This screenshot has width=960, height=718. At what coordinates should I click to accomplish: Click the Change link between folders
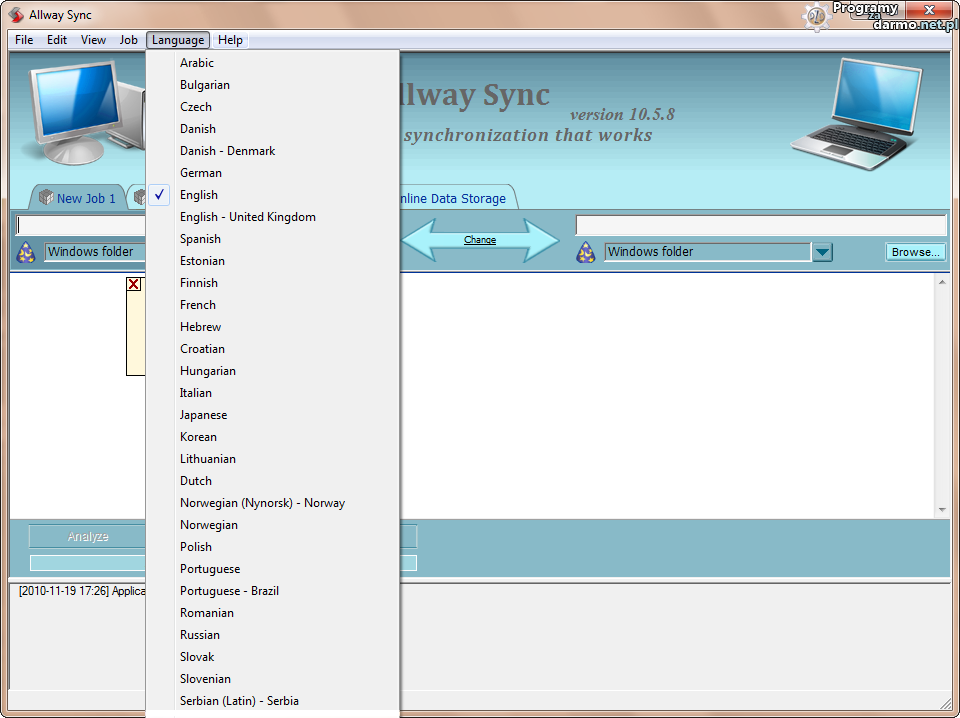pyautogui.click(x=480, y=240)
